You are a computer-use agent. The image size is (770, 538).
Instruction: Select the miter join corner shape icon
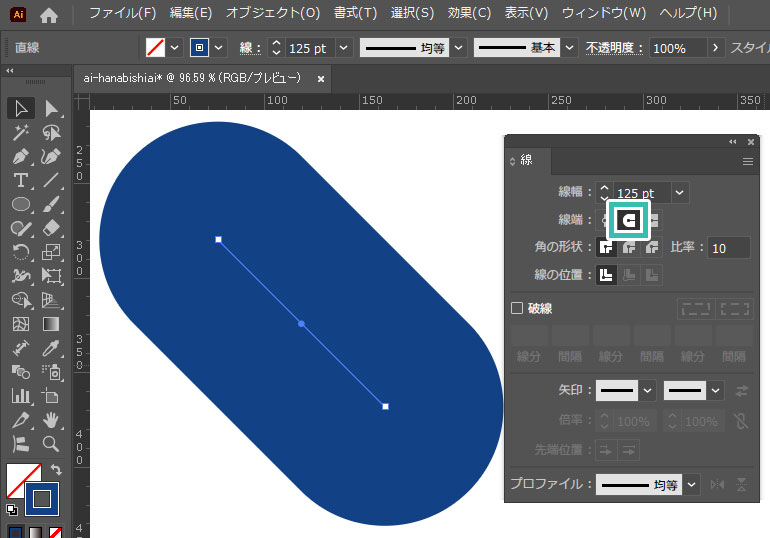pyautogui.click(x=605, y=247)
